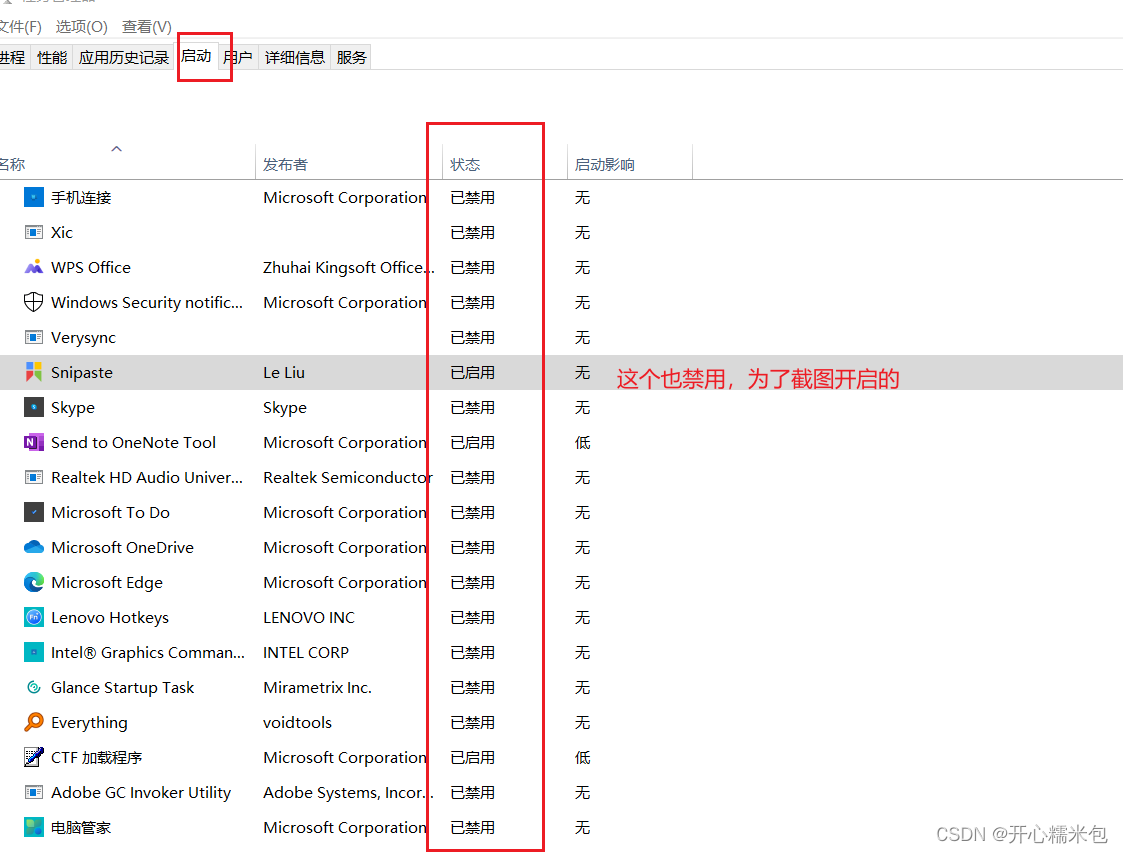Click the 手机连接 app icon

tap(34, 197)
